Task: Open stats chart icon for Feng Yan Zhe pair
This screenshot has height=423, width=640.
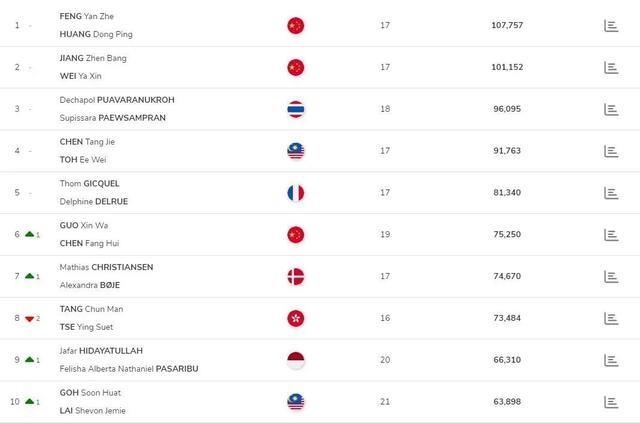Action: pyautogui.click(x=611, y=25)
